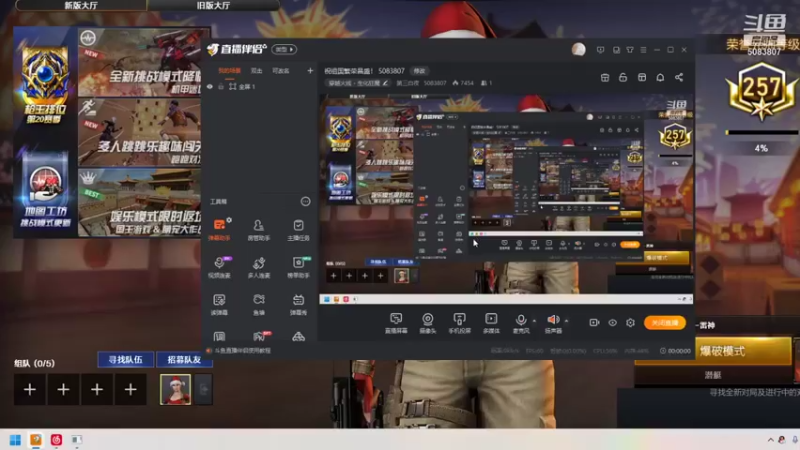Image resolution: width=800 pixels, height=450 pixels.
Task: Click the 00:00:00 stream timer in the status bar
Action: [x=676, y=351]
